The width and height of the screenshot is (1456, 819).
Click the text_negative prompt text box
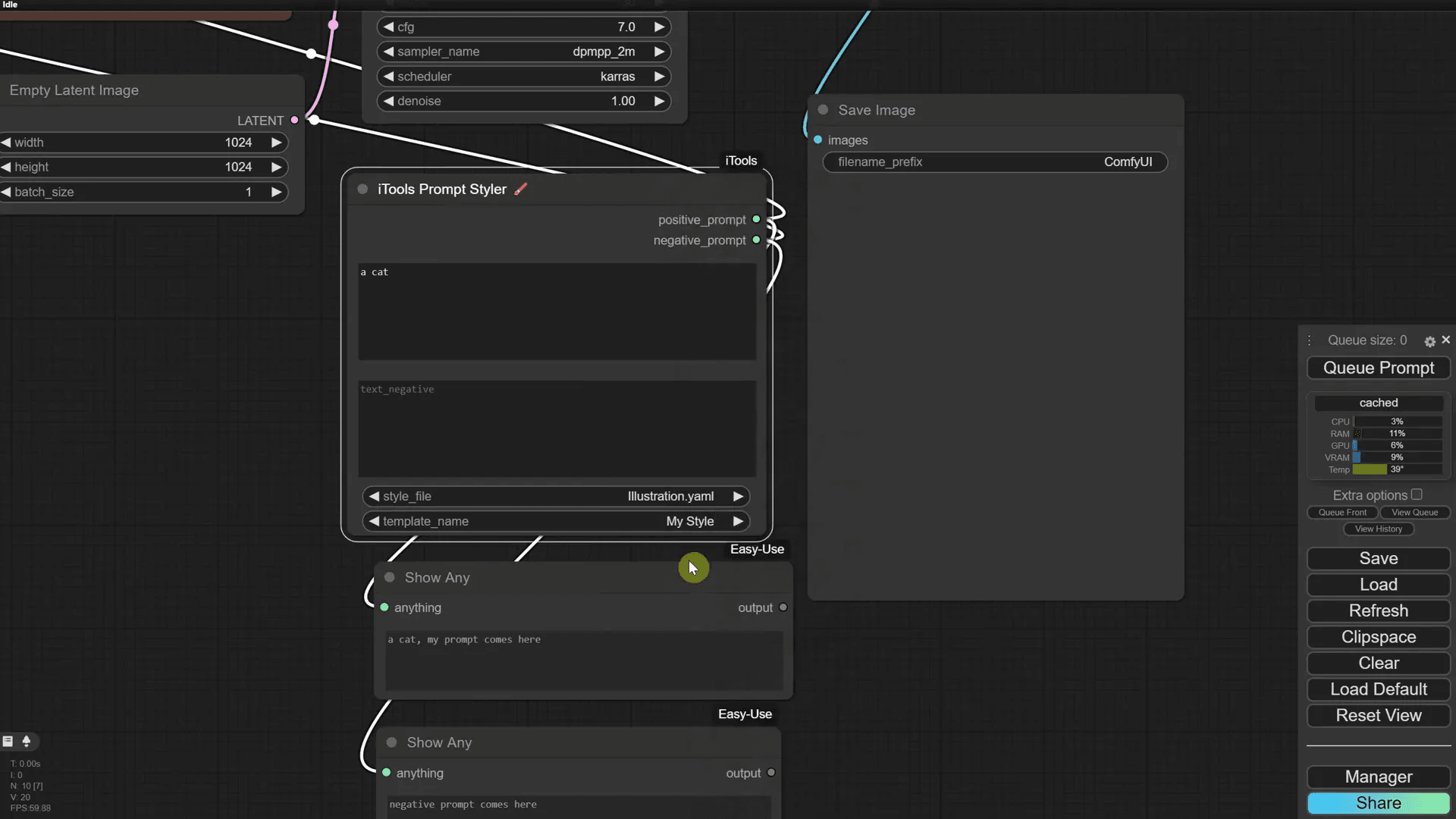(x=557, y=429)
